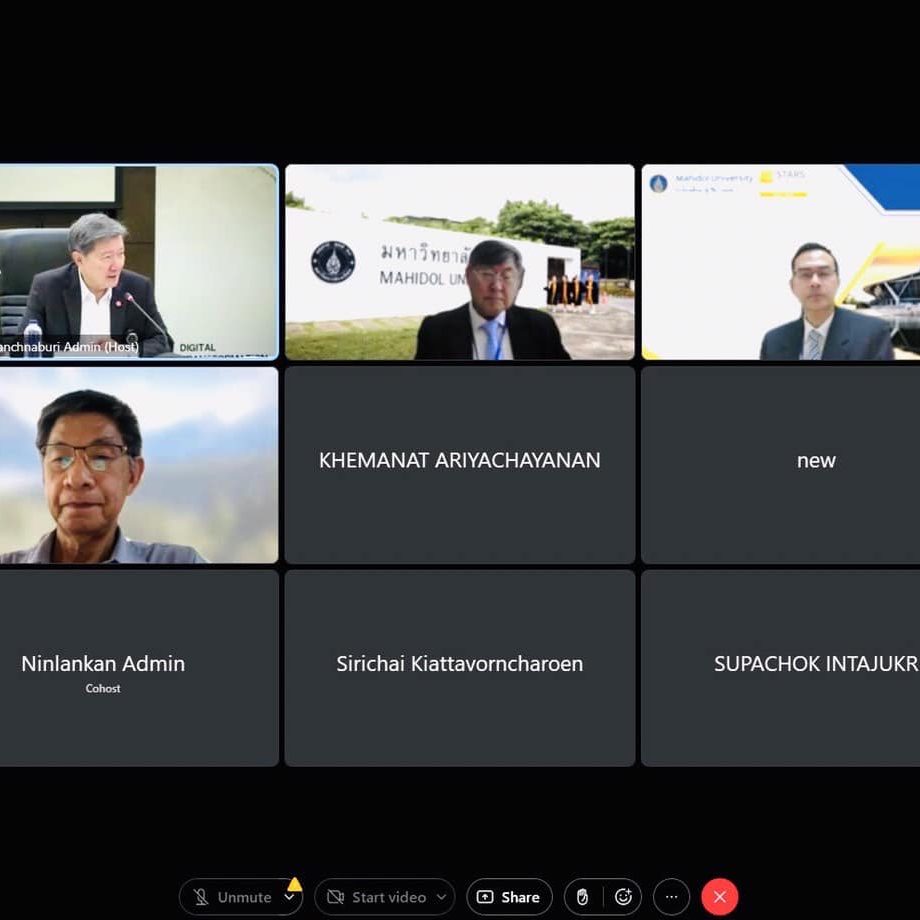
Task: Select the Ninlankan Admin cohost tile
Action: (138, 667)
